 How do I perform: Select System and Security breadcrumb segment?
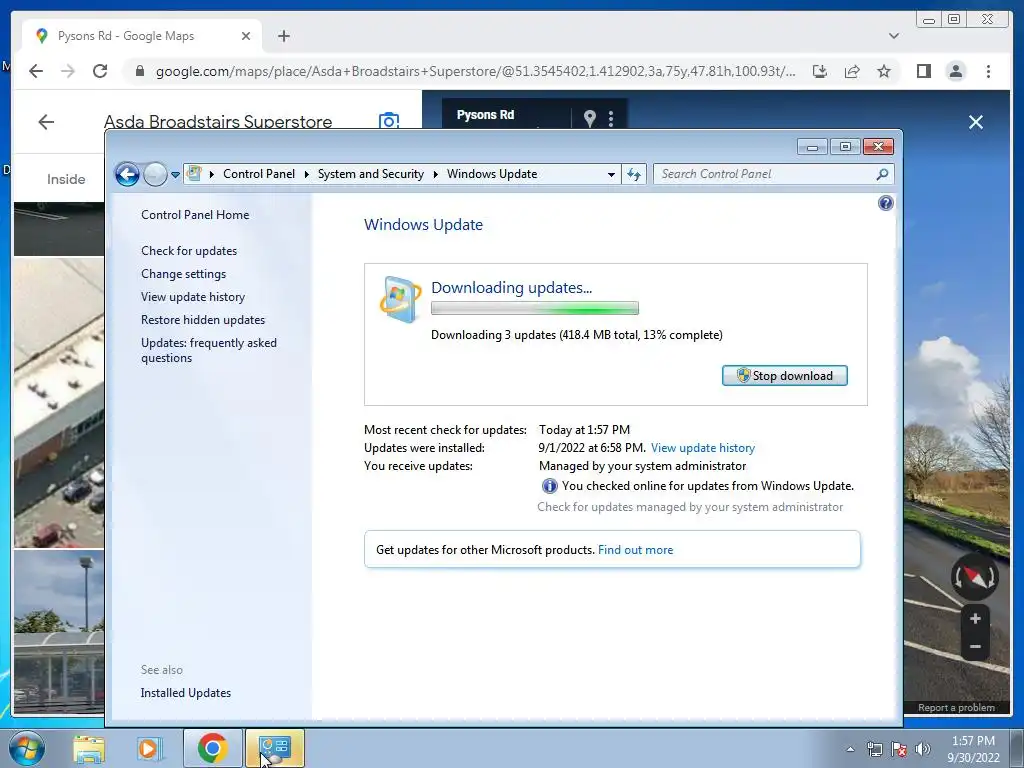(x=370, y=174)
